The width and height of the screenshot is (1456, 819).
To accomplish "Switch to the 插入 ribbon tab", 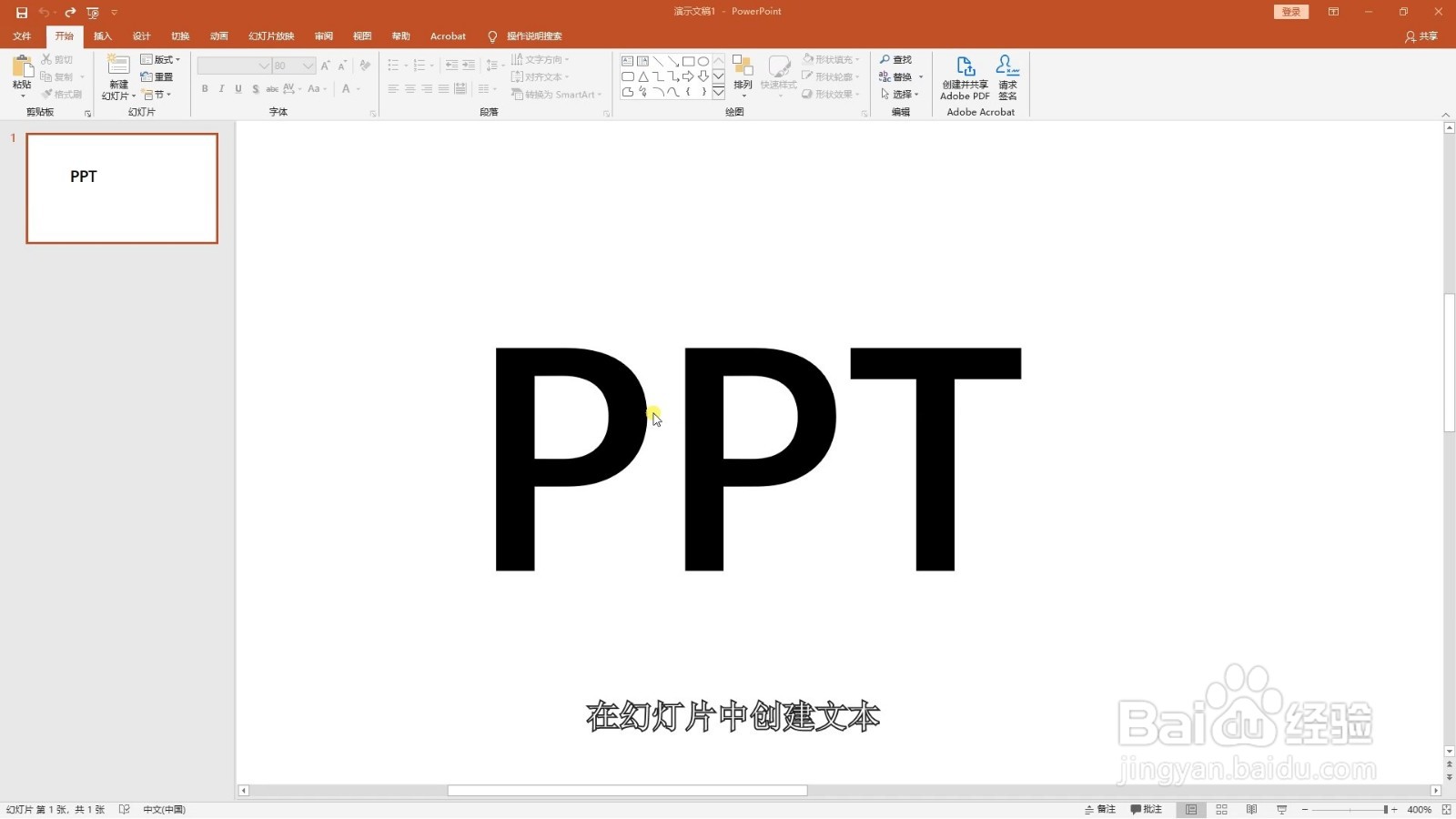I will (x=102, y=35).
